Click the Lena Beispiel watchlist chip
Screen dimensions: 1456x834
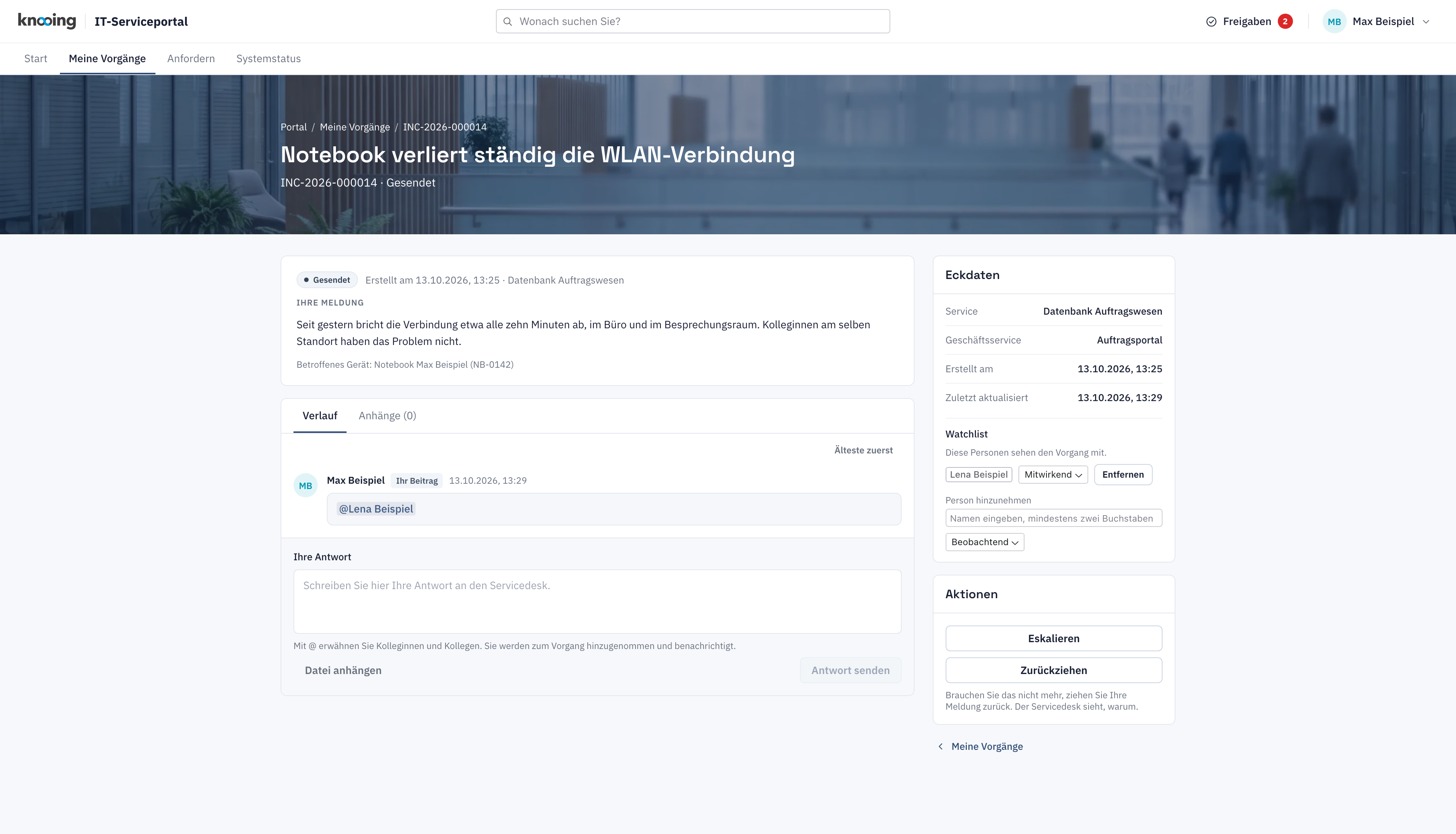978,474
